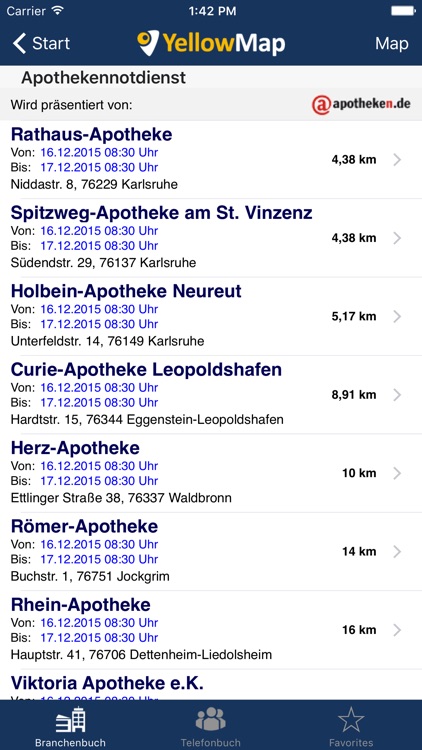
Task: Tap the Start back arrow icon
Action: pyautogui.click(x=19, y=44)
